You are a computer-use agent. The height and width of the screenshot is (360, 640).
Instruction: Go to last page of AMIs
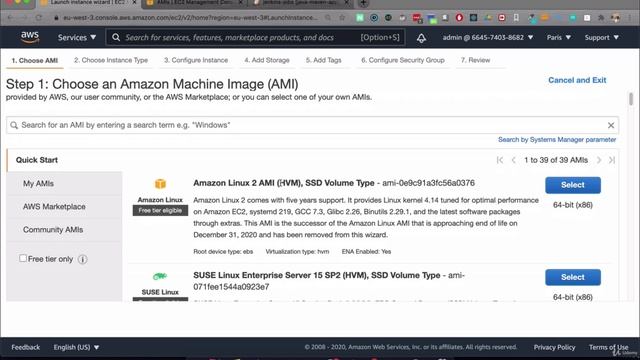[612, 160]
